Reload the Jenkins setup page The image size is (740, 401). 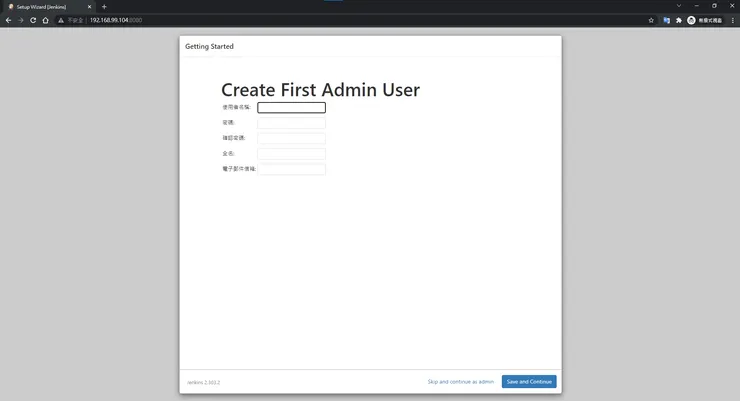coord(33,20)
